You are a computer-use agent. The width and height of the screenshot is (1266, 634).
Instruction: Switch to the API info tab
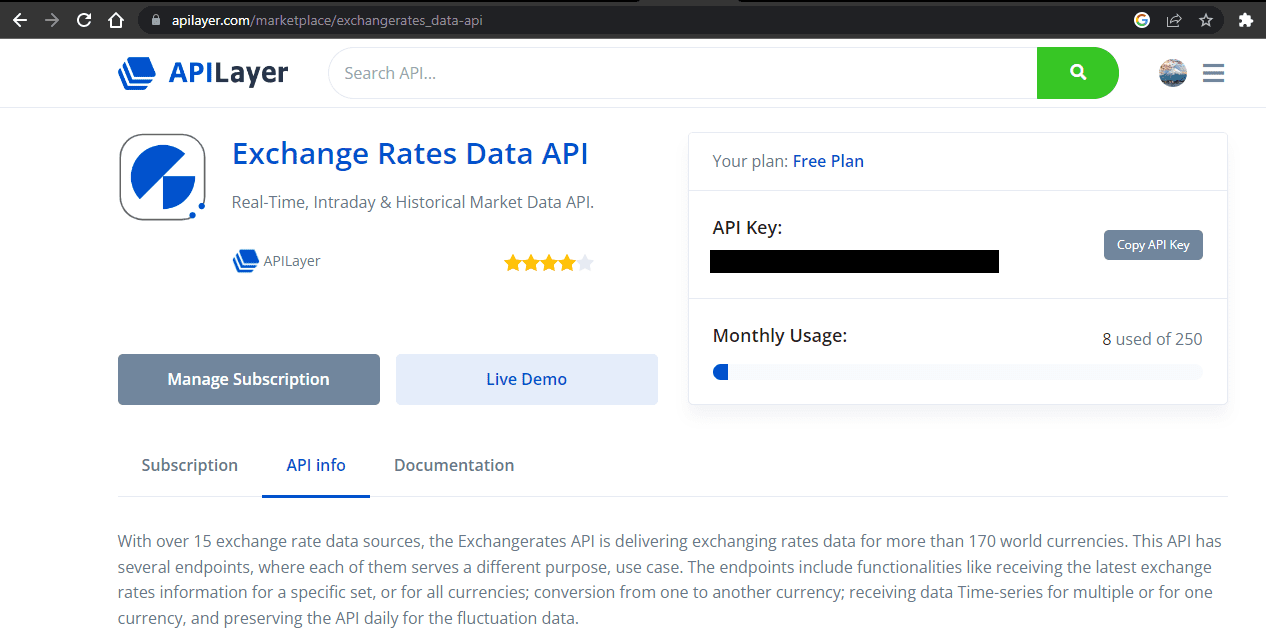point(315,465)
